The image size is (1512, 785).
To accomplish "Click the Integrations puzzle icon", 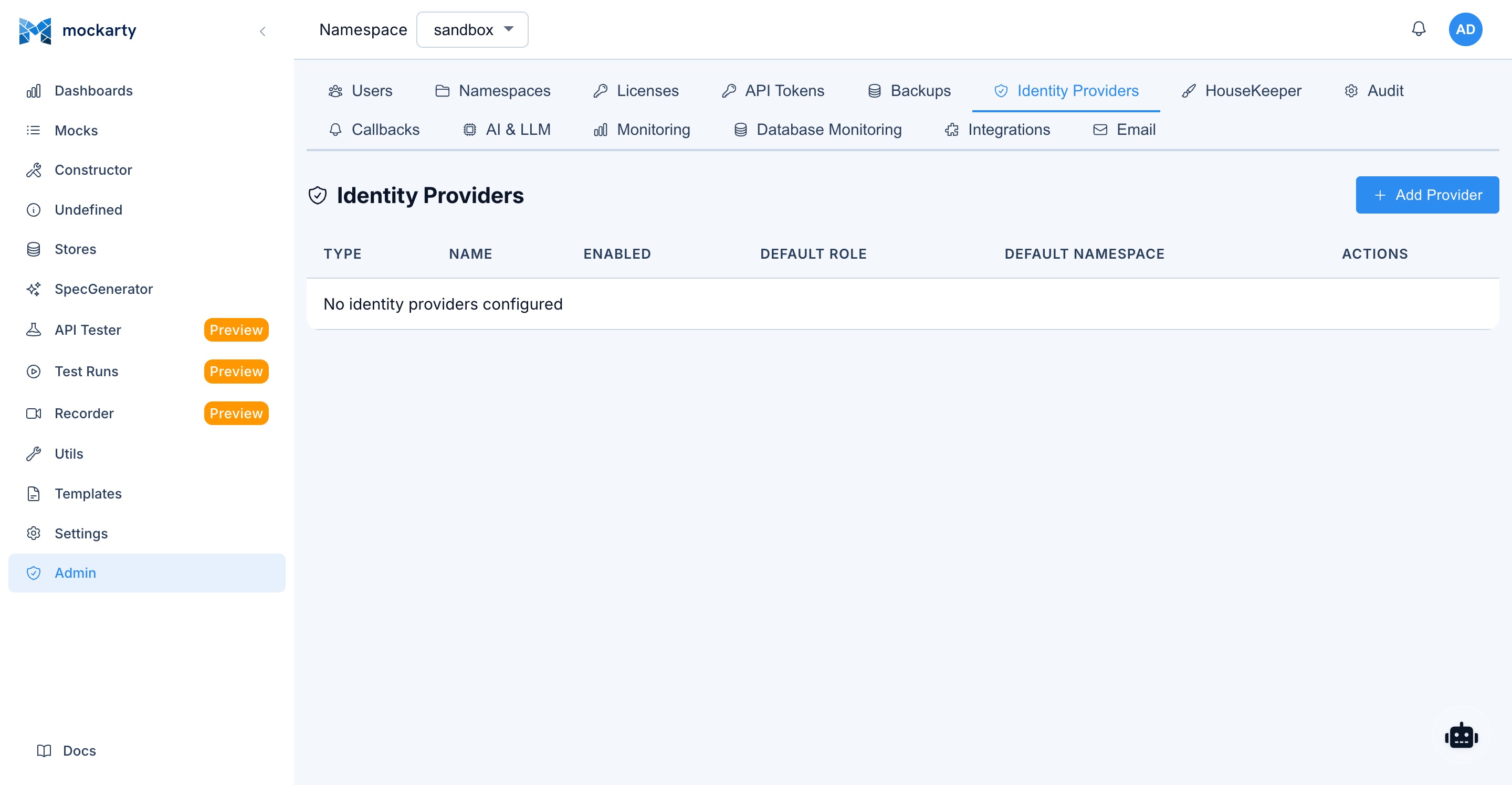I will tap(951, 130).
